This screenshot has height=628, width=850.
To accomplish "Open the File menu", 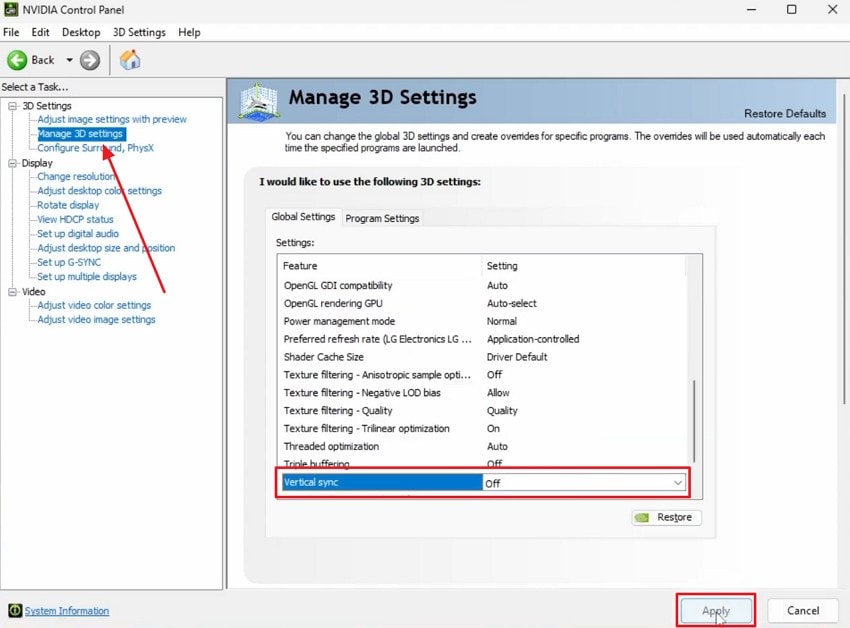I will [x=11, y=33].
